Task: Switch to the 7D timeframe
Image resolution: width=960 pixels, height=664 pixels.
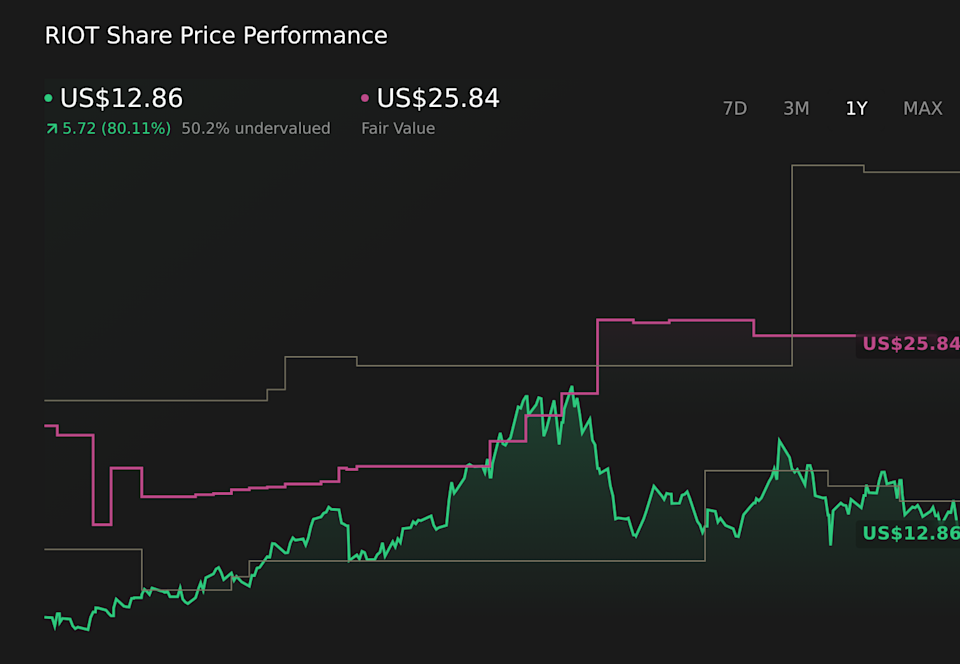Action: pos(735,108)
